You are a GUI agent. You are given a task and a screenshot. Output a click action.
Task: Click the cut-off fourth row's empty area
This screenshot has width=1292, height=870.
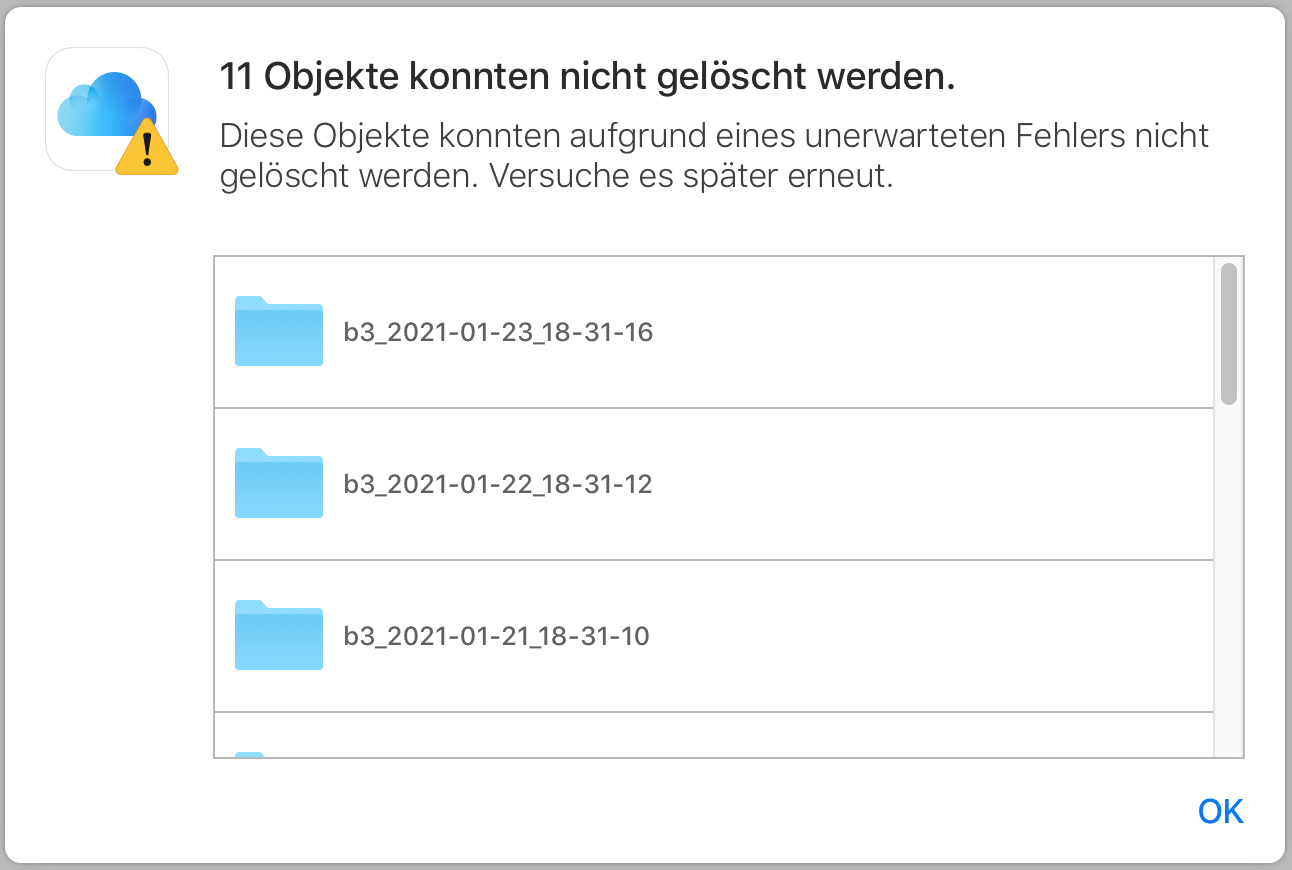pyautogui.click(x=700, y=736)
